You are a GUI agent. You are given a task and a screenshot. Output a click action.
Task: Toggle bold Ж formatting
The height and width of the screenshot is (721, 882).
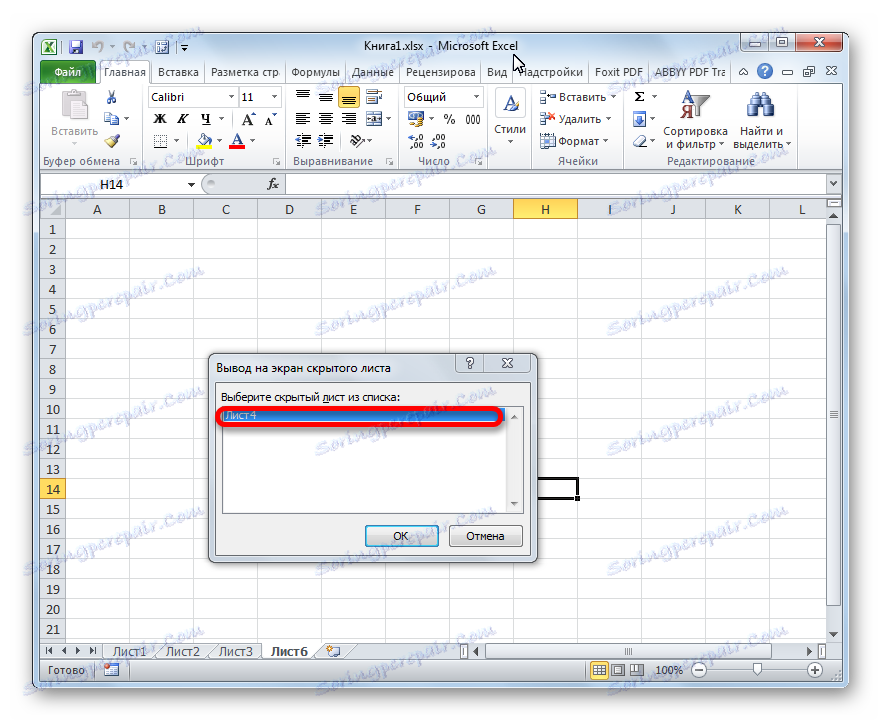[160, 119]
